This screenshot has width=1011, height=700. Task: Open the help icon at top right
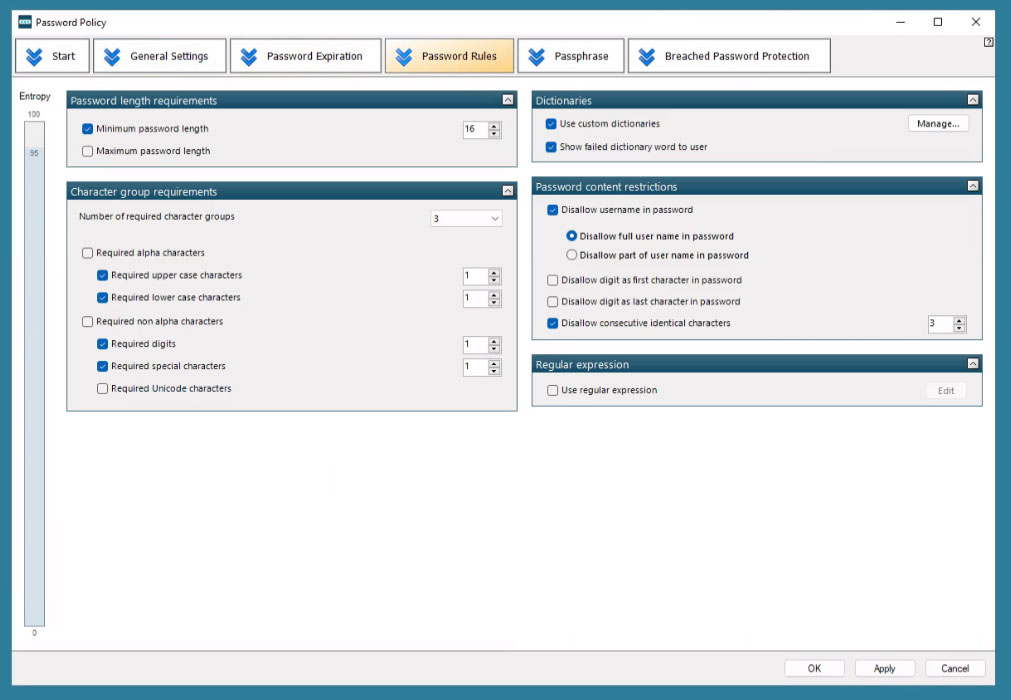[988, 43]
